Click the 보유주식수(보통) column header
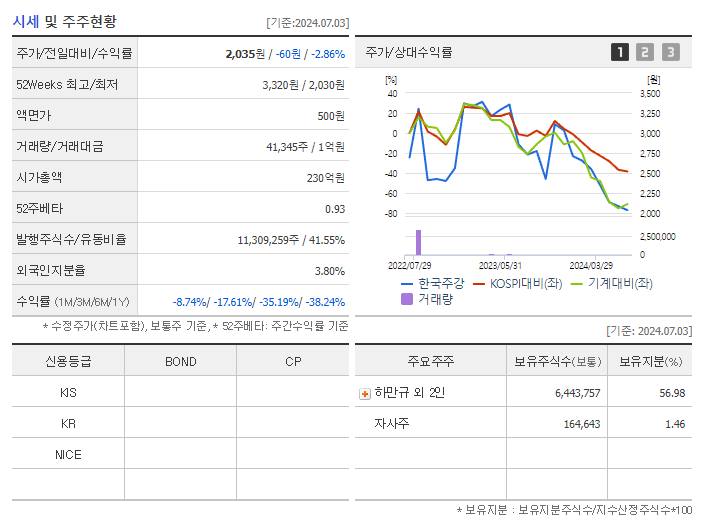The height and width of the screenshot is (525, 702). pyautogui.click(x=557, y=362)
